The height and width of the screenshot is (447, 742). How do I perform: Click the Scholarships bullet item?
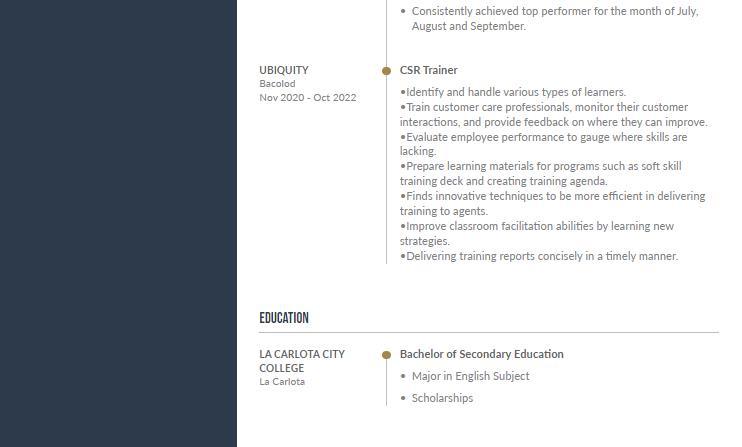pos(442,398)
